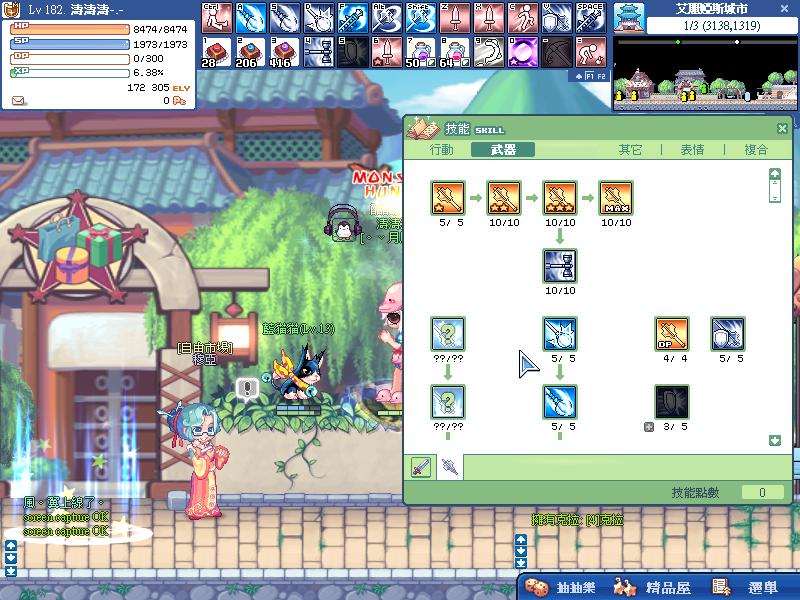Open the 其它 skill tab
The height and width of the screenshot is (600, 800).
[x=631, y=149]
